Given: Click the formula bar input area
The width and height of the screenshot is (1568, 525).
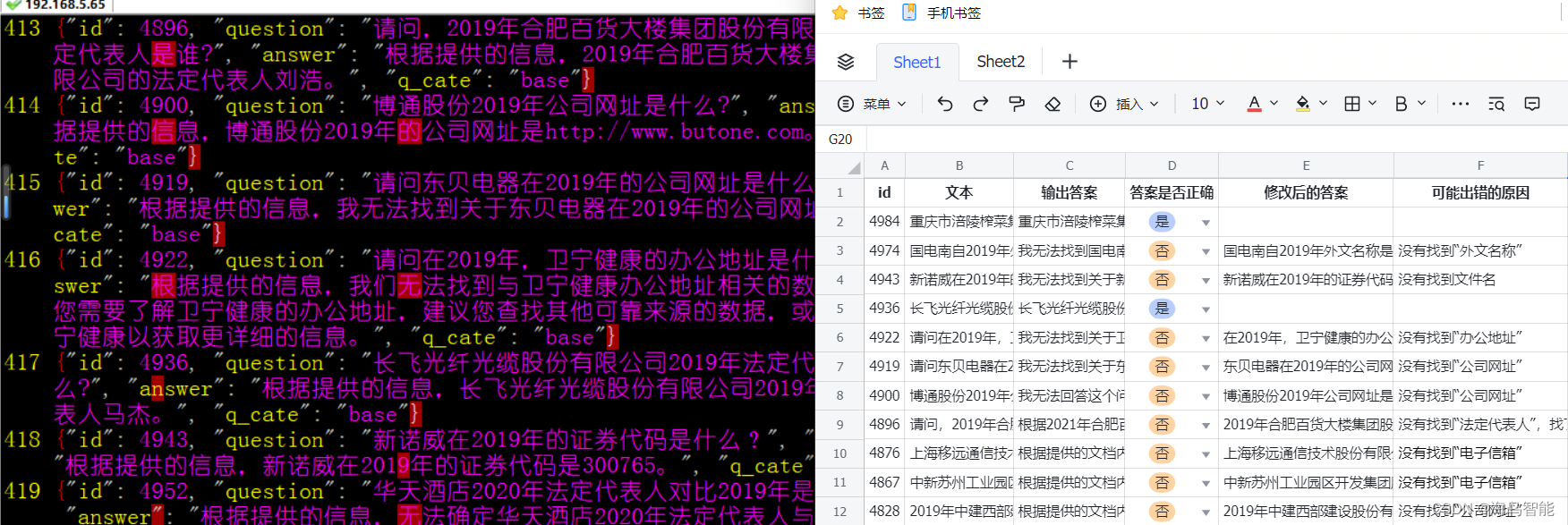Looking at the screenshot, I should coord(1217,139).
